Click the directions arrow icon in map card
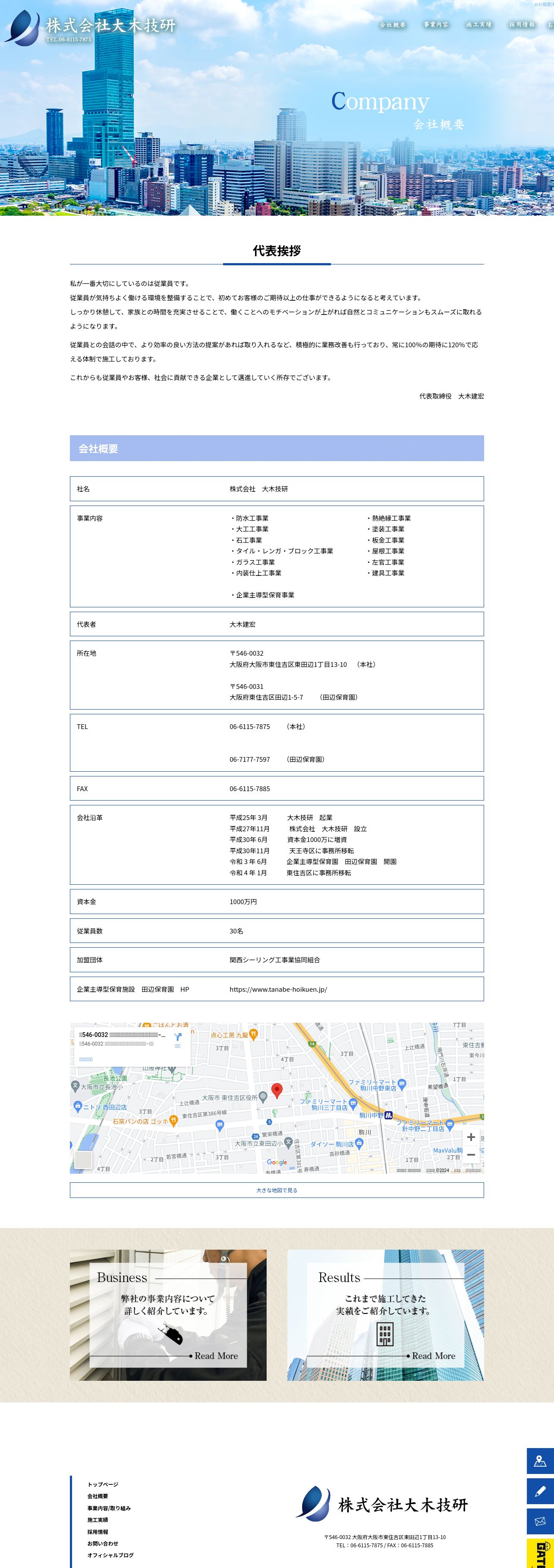The height and width of the screenshot is (1568, 554). pyautogui.click(x=178, y=1037)
